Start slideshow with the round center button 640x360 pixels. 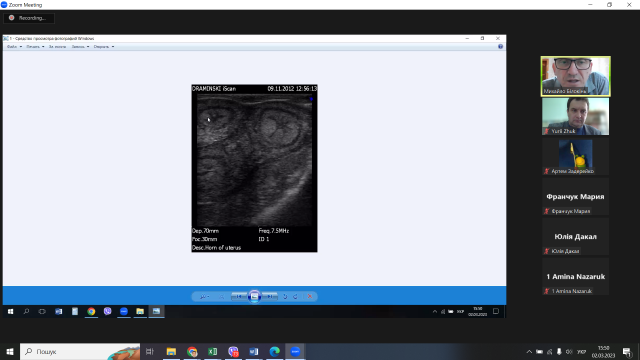[x=254, y=297]
